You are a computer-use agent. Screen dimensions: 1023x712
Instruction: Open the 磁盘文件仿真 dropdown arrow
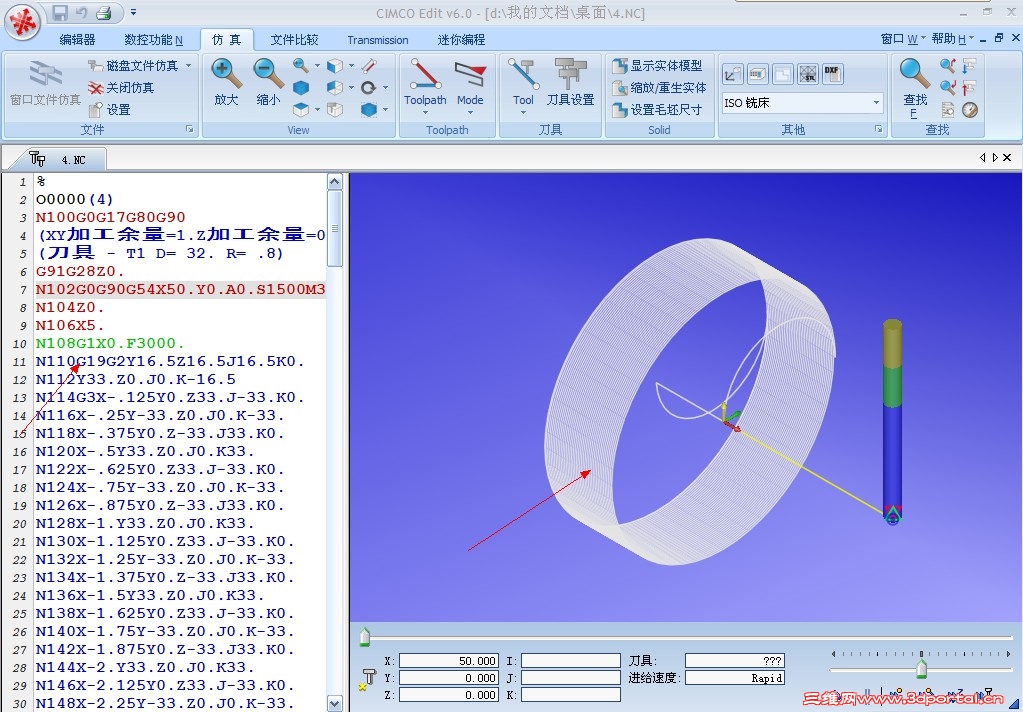(189, 65)
